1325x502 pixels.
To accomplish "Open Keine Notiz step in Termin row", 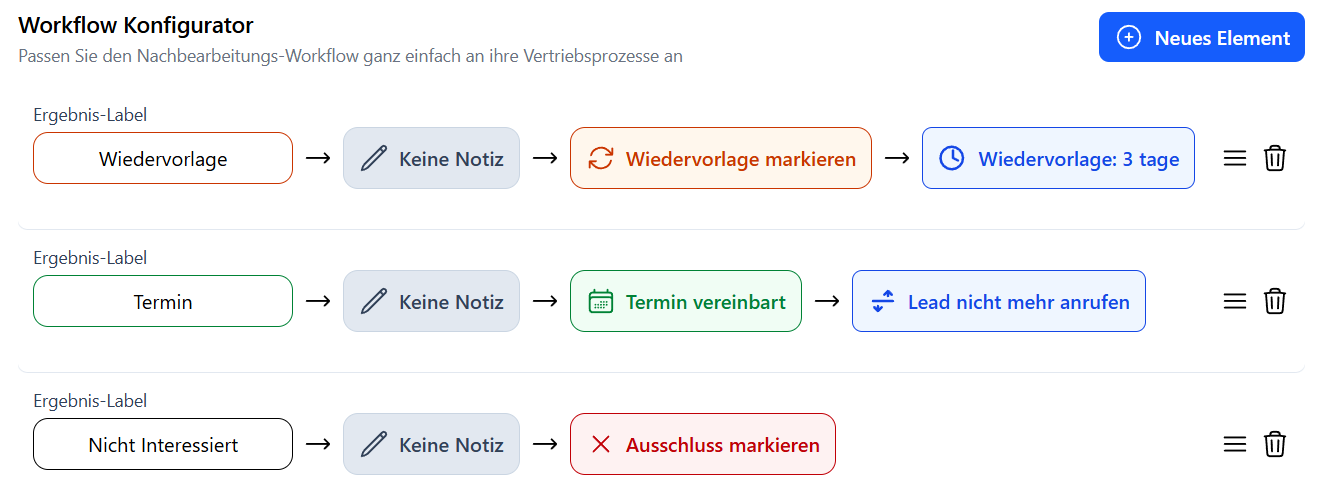I will pos(431,301).
